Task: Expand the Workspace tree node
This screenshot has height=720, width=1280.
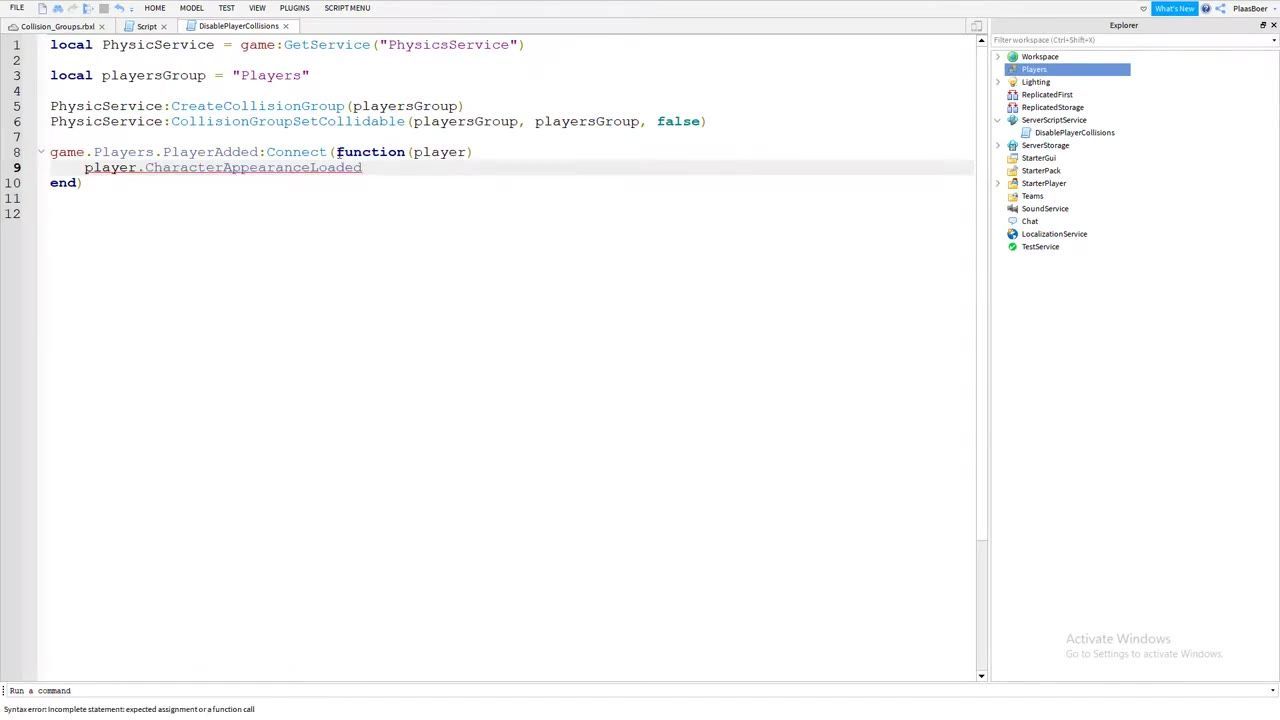Action: pos(998,57)
